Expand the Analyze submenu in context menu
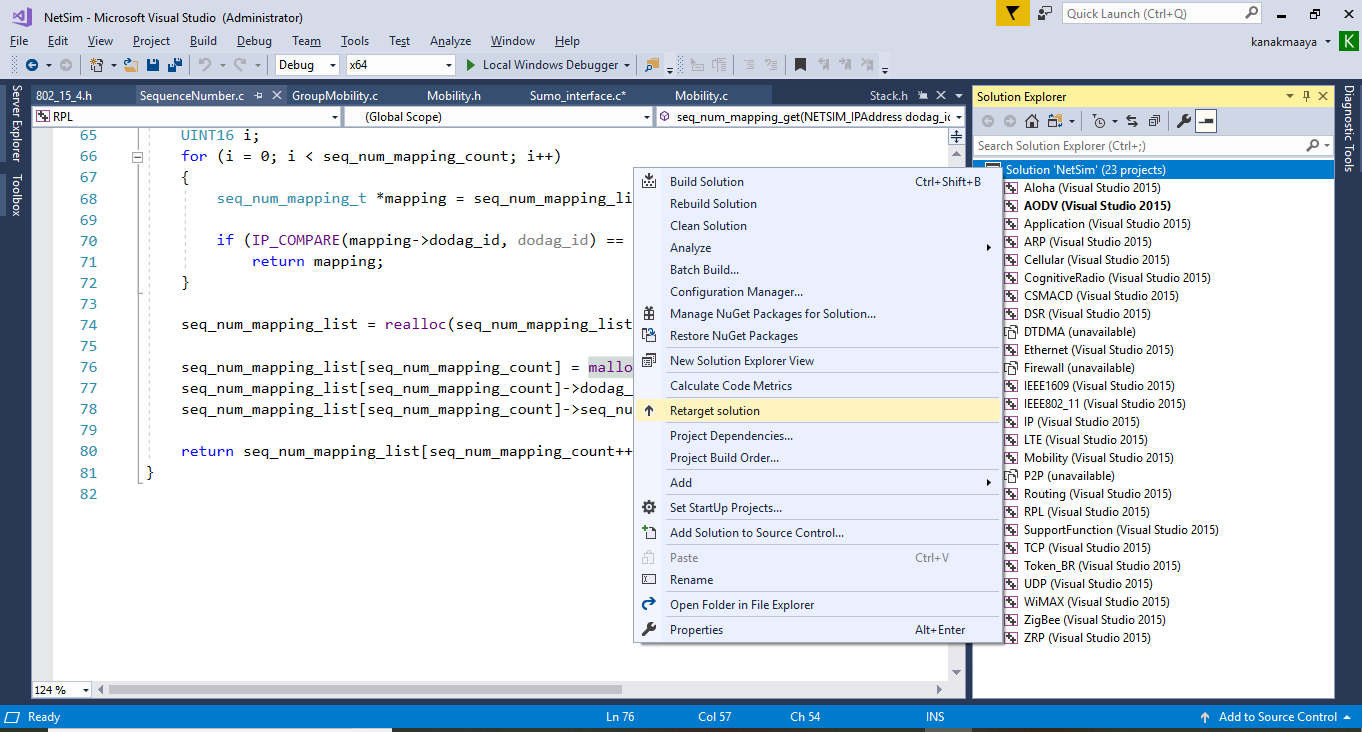Viewport: 1362px width, 732px height. pos(817,248)
